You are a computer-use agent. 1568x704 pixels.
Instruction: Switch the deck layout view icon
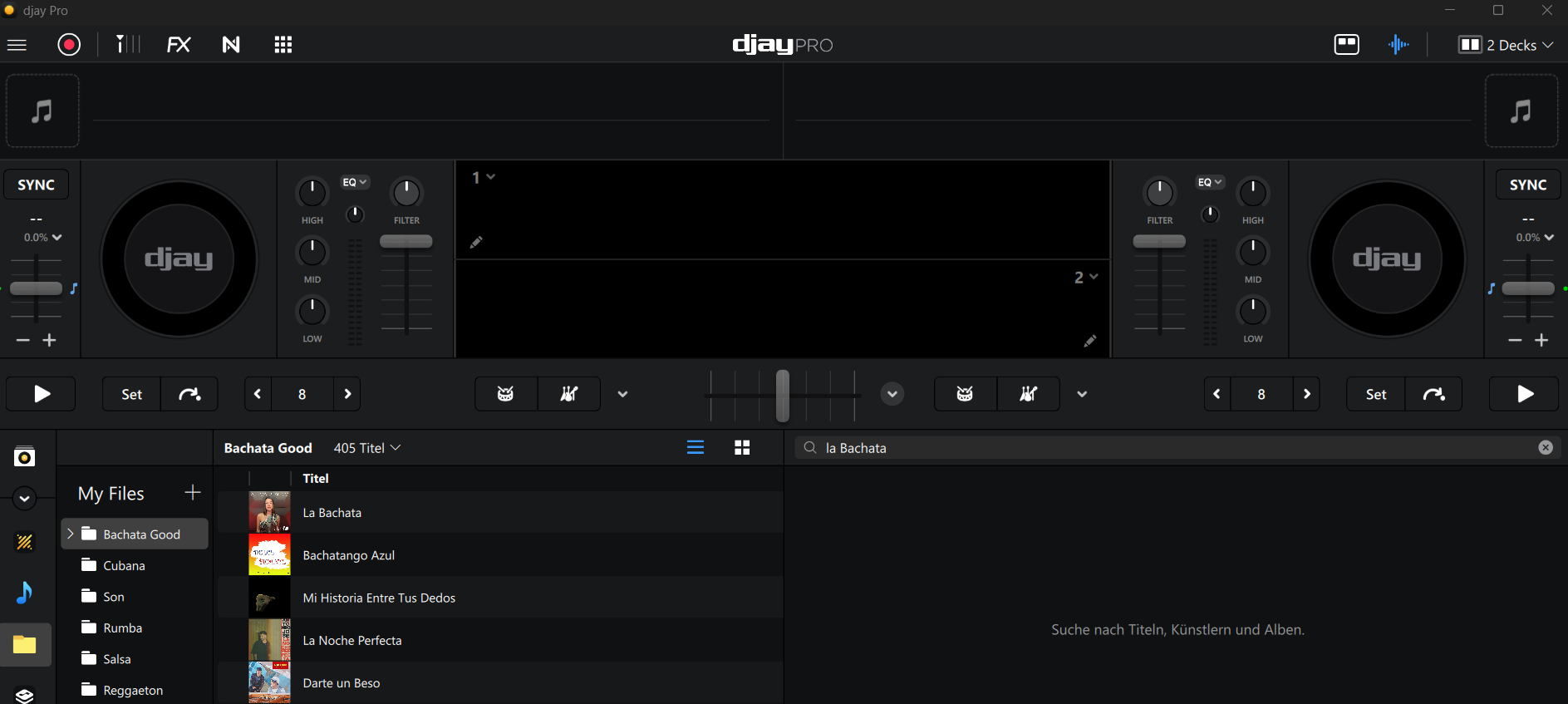click(x=1346, y=45)
